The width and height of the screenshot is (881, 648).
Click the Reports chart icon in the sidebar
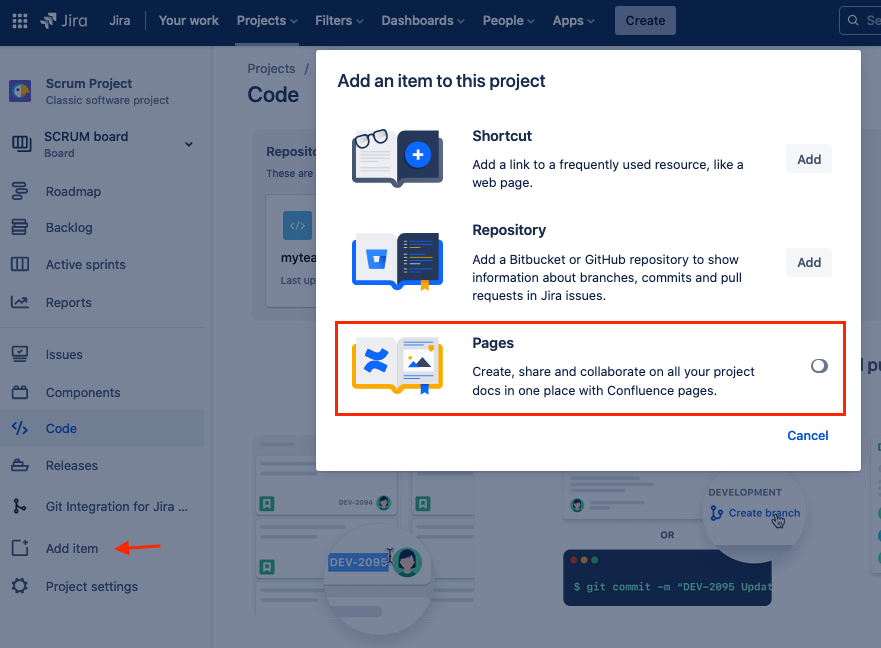point(20,302)
